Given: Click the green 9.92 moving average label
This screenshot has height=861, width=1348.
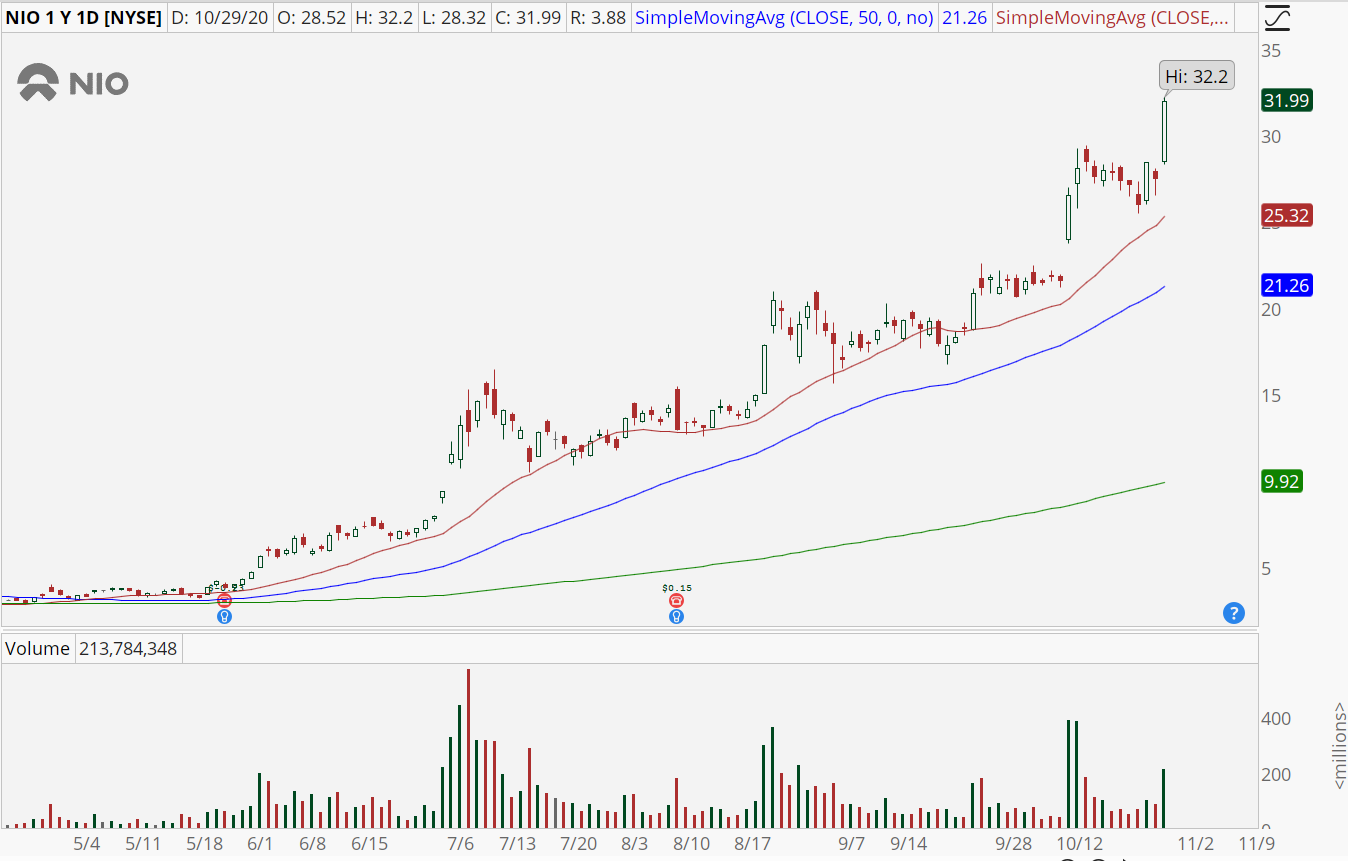Looking at the screenshot, I should click(x=1282, y=482).
